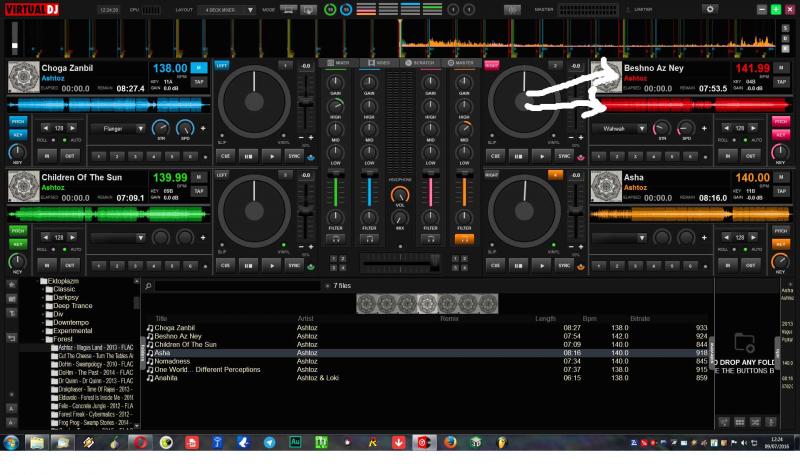This screenshot has height=475, width=800.
Task: Switch to the MIXER tab
Action: (x=338, y=63)
